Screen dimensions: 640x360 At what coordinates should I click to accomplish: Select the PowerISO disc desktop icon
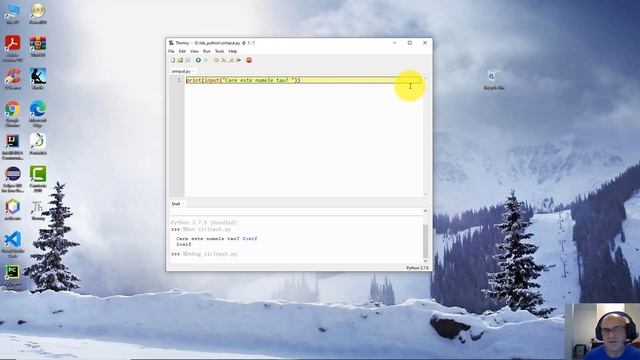(x=38, y=14)
